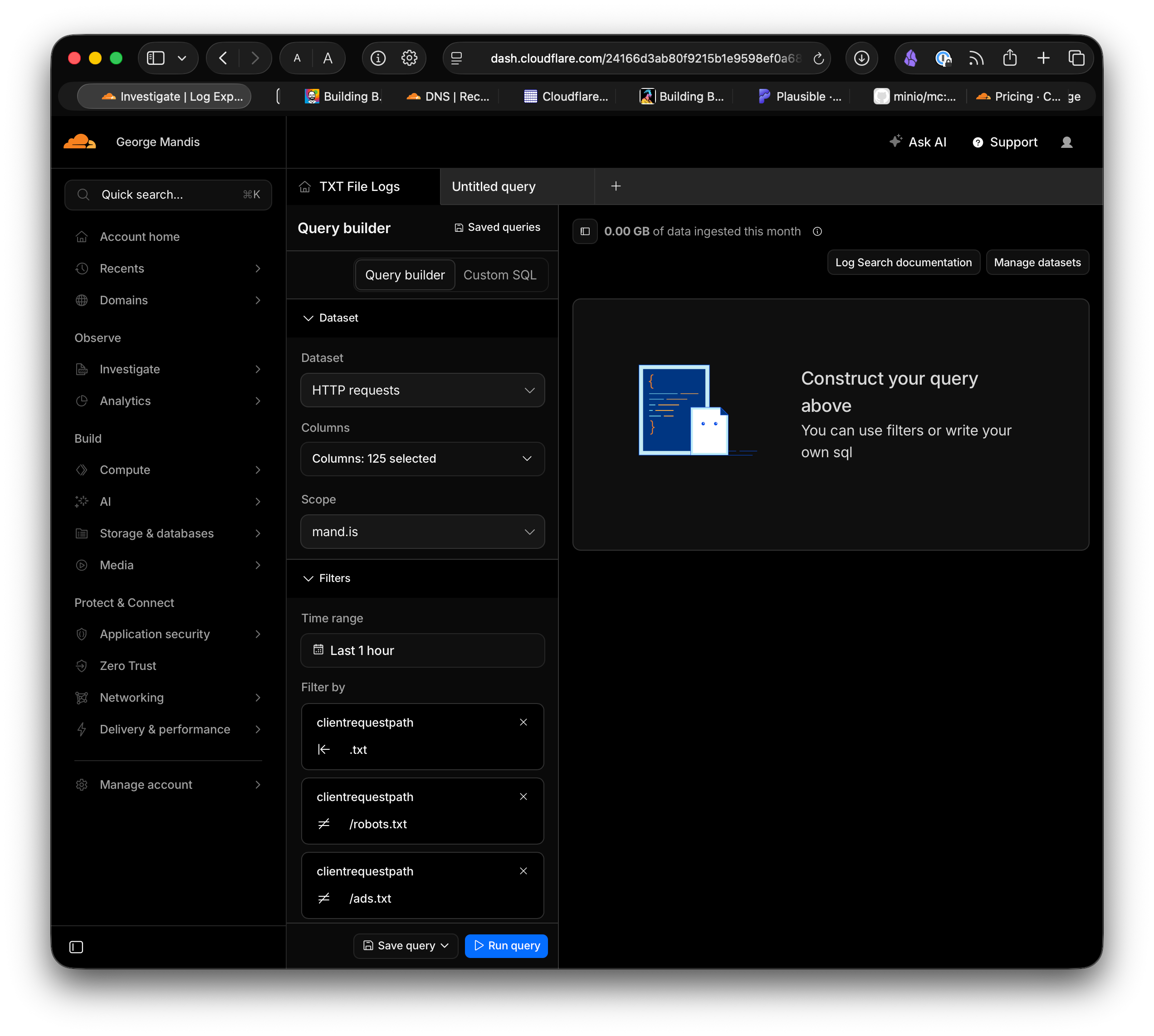
Task: Remove the .txt clientrequestpath filter
Action: point(523,722)
